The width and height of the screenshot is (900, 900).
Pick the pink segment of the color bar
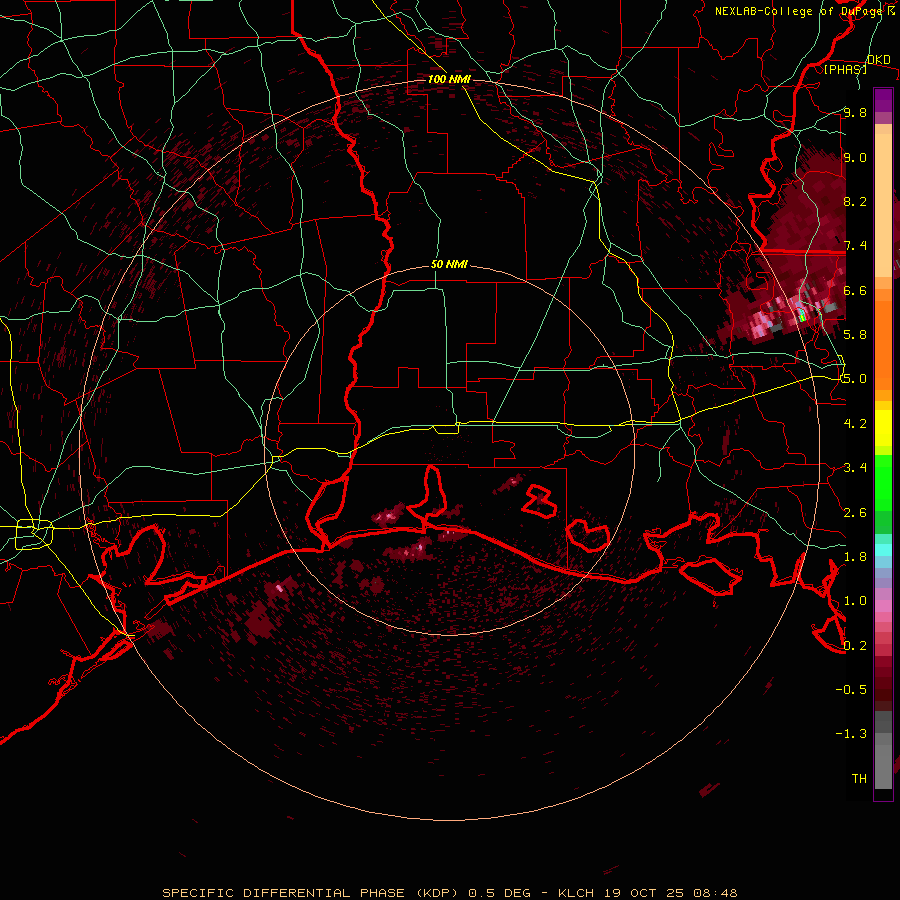click(883, 606)
